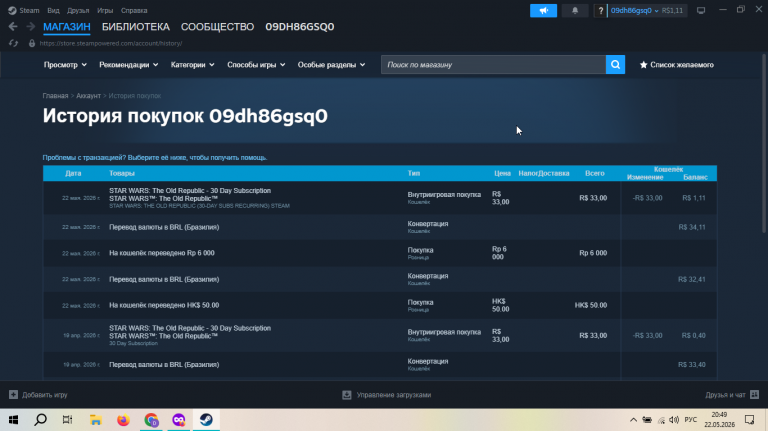
Task: Open the notifications bell
Action: [575, 10]
